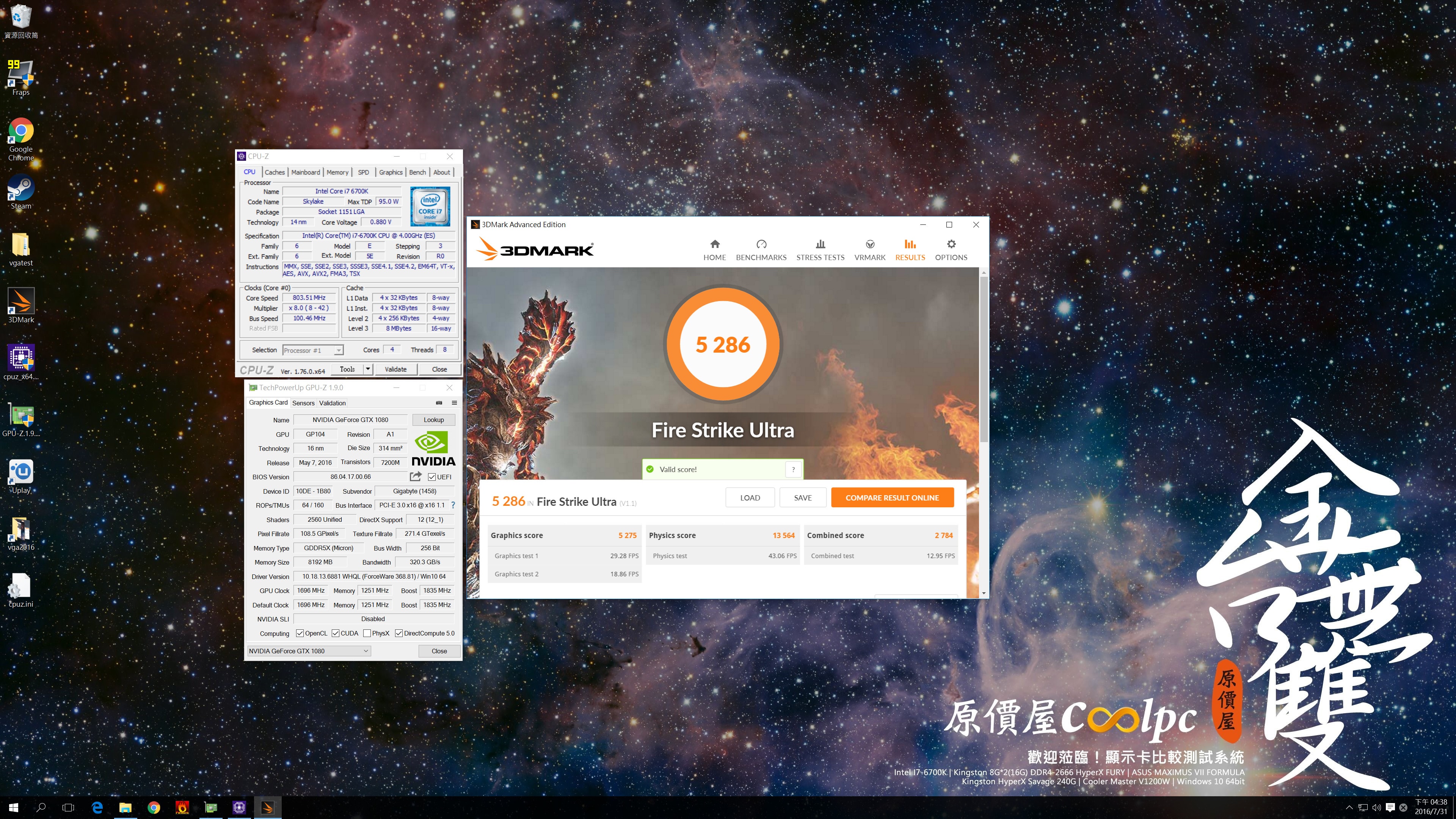The height and width of the screenshot is (819, 1456).
Task: Toggle the OpenCL checkbox
Action: pyautogui.click(x=300, y=633)
